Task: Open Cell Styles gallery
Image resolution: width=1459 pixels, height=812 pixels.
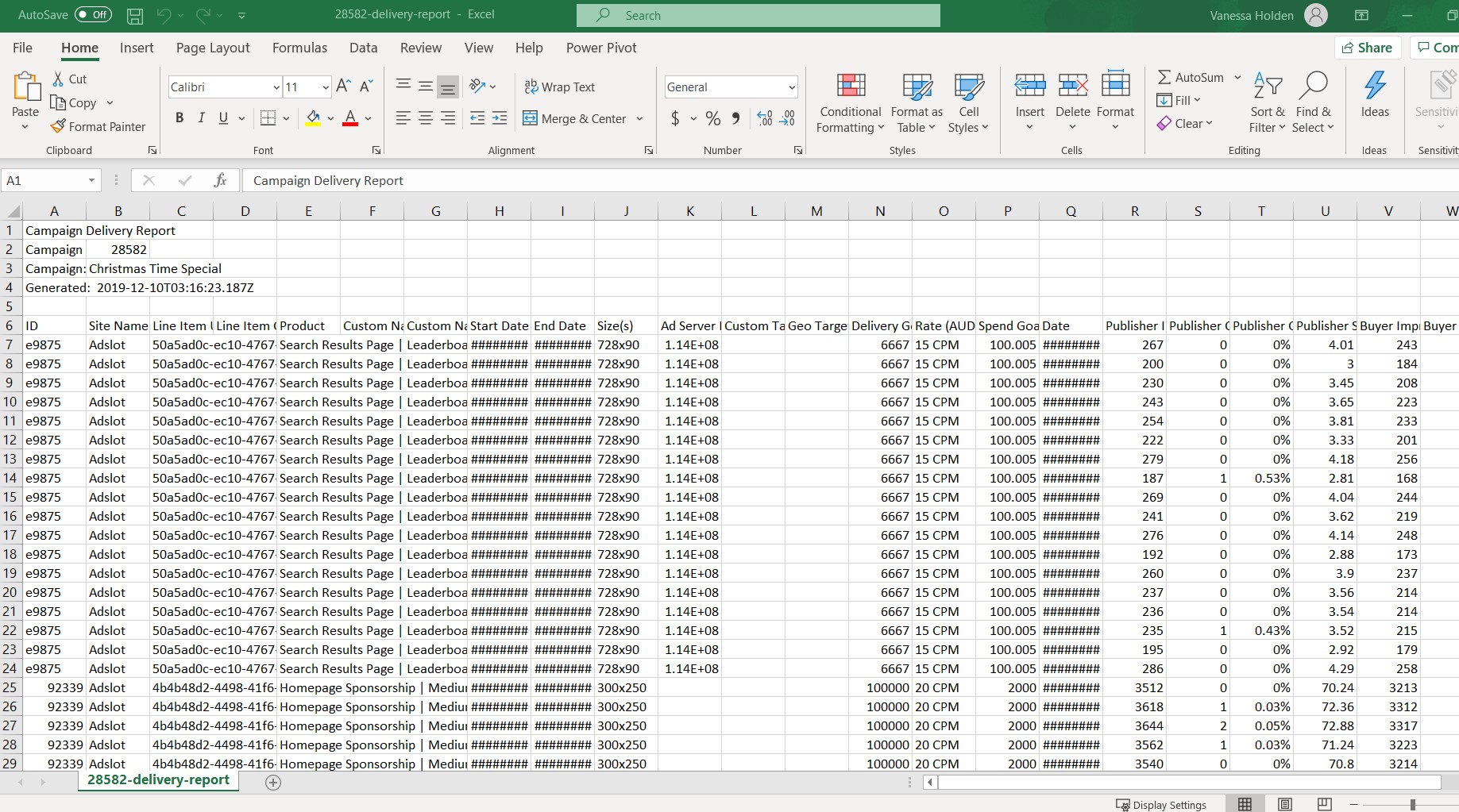Action: click(968, 103)
